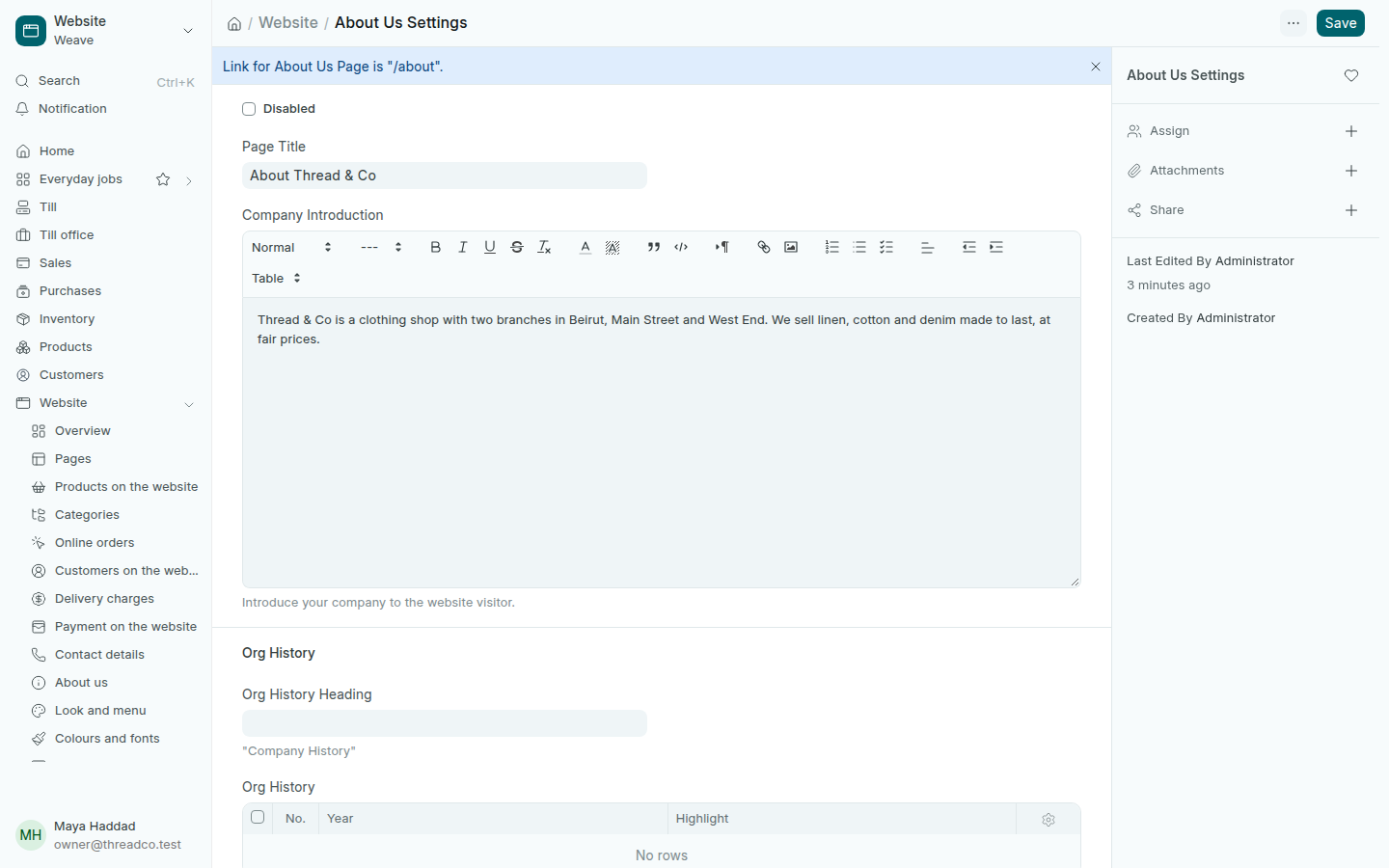Screen dimensions: 1389x868
Task: Apply underline formatting in editor toolbar
Action: [x=490, y=248]
